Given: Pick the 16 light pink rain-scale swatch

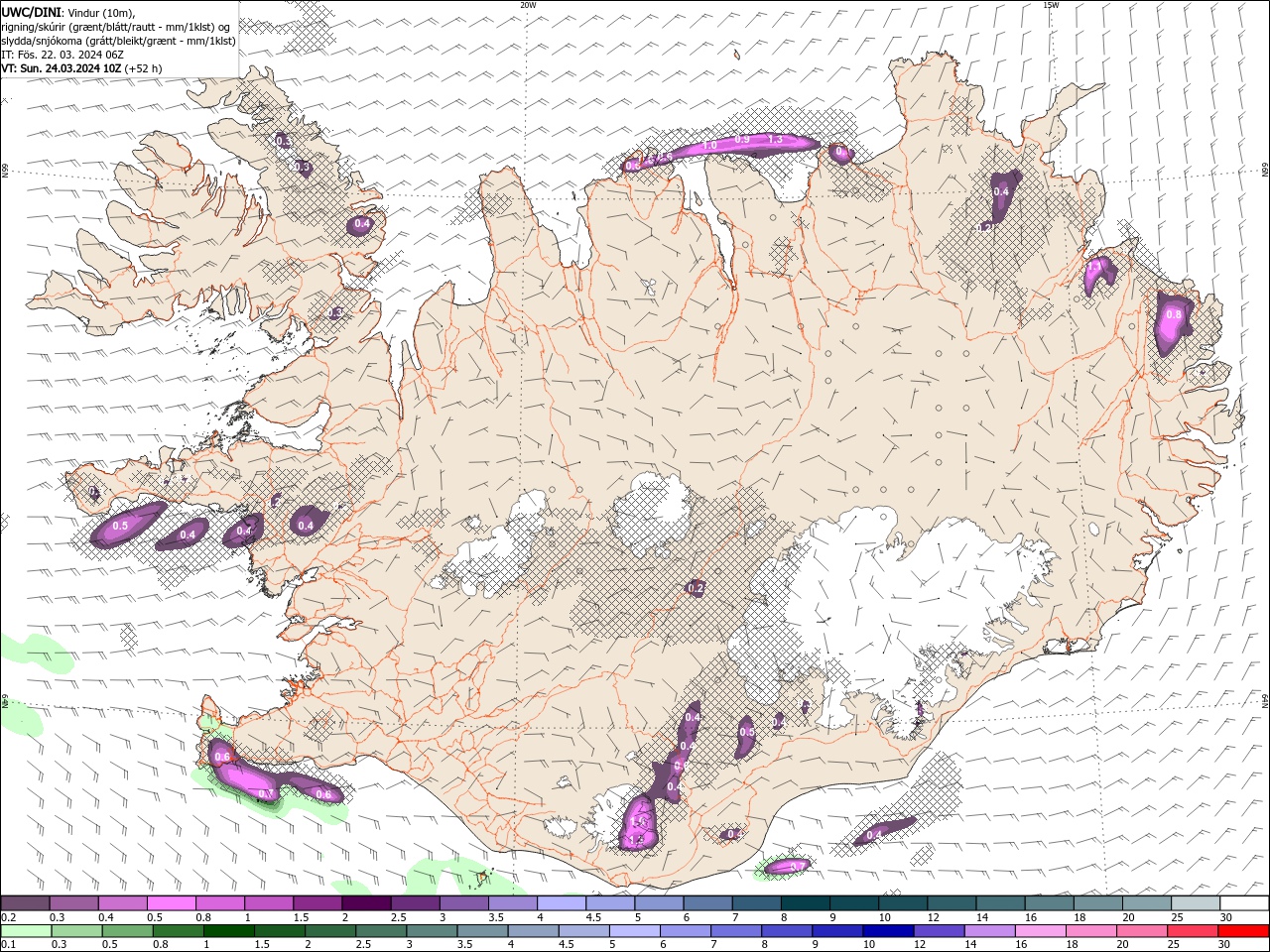Looking at the screenshot, I should click(1040, 931).
